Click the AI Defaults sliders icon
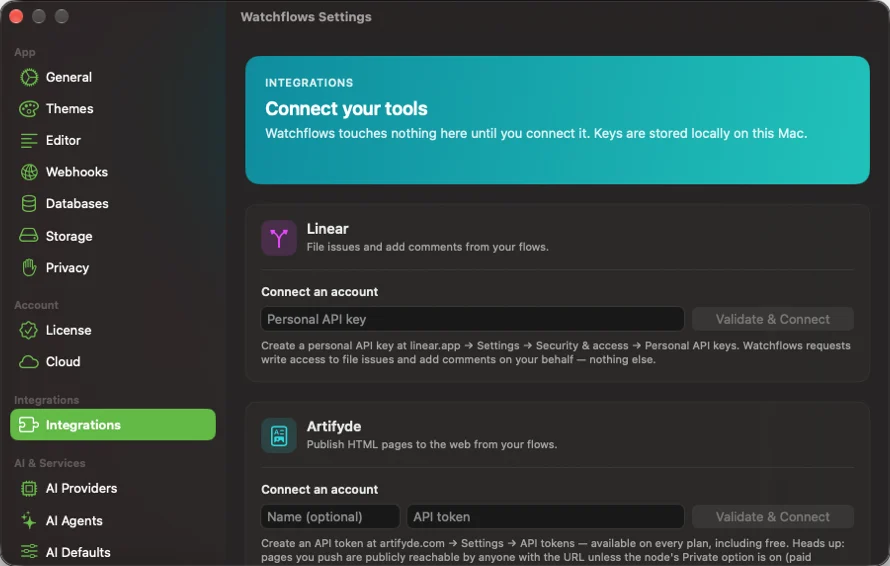The width and height of the screenshot is (890, 566). coord(29,552)
